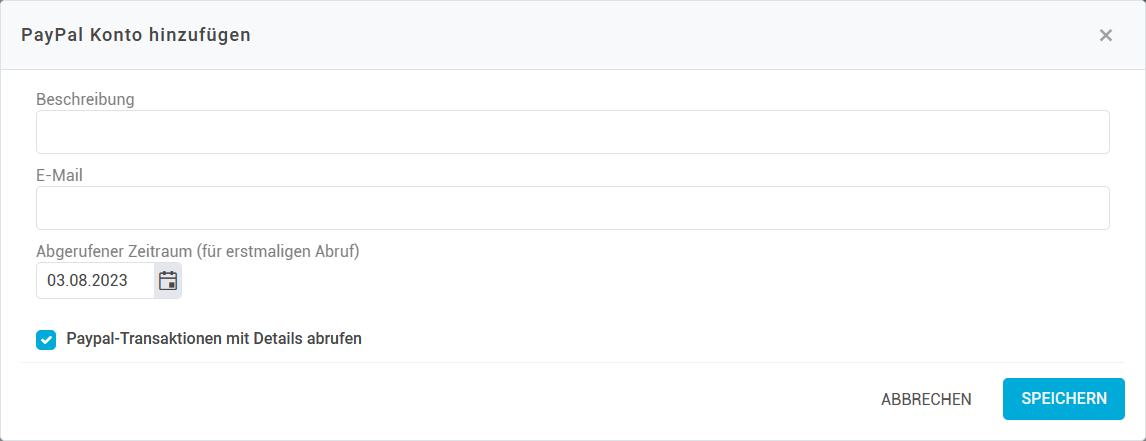Expand the date picker next to 03.08.2023
The width and height of the screenshot is (1146, 441).
[x=168, y=280]
